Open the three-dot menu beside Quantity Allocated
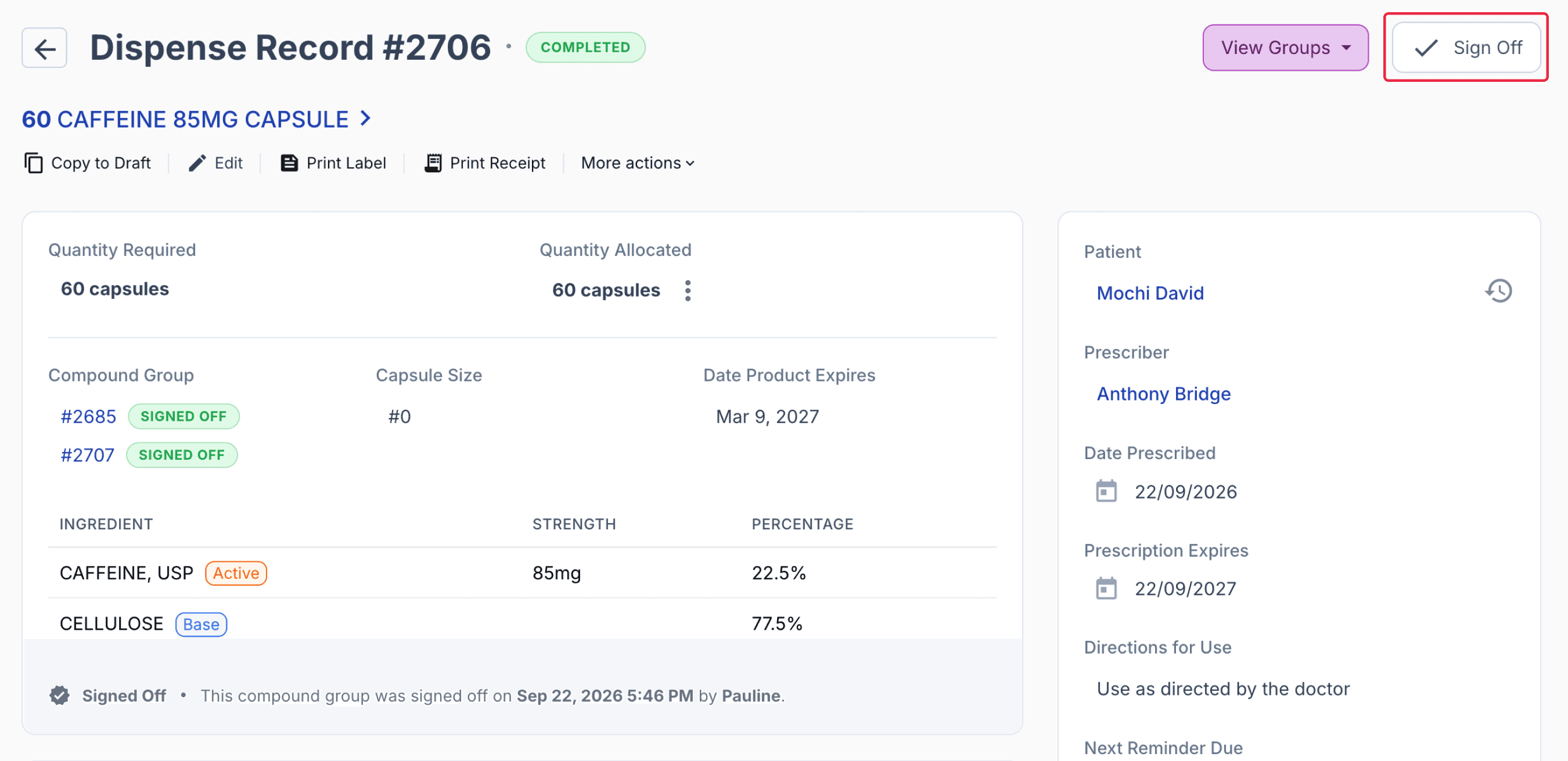Screen dimensions: 1568x761 click(687, 291)
